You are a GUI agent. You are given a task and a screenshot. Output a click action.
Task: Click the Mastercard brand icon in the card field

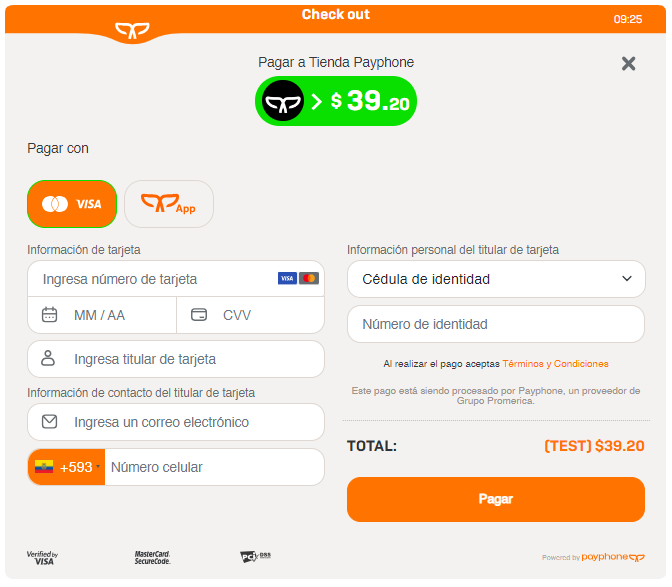[309, 279]
